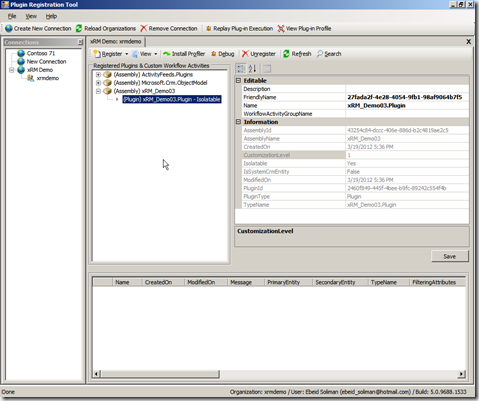
Task: Click the Description value field
Action: pos(407,89)
